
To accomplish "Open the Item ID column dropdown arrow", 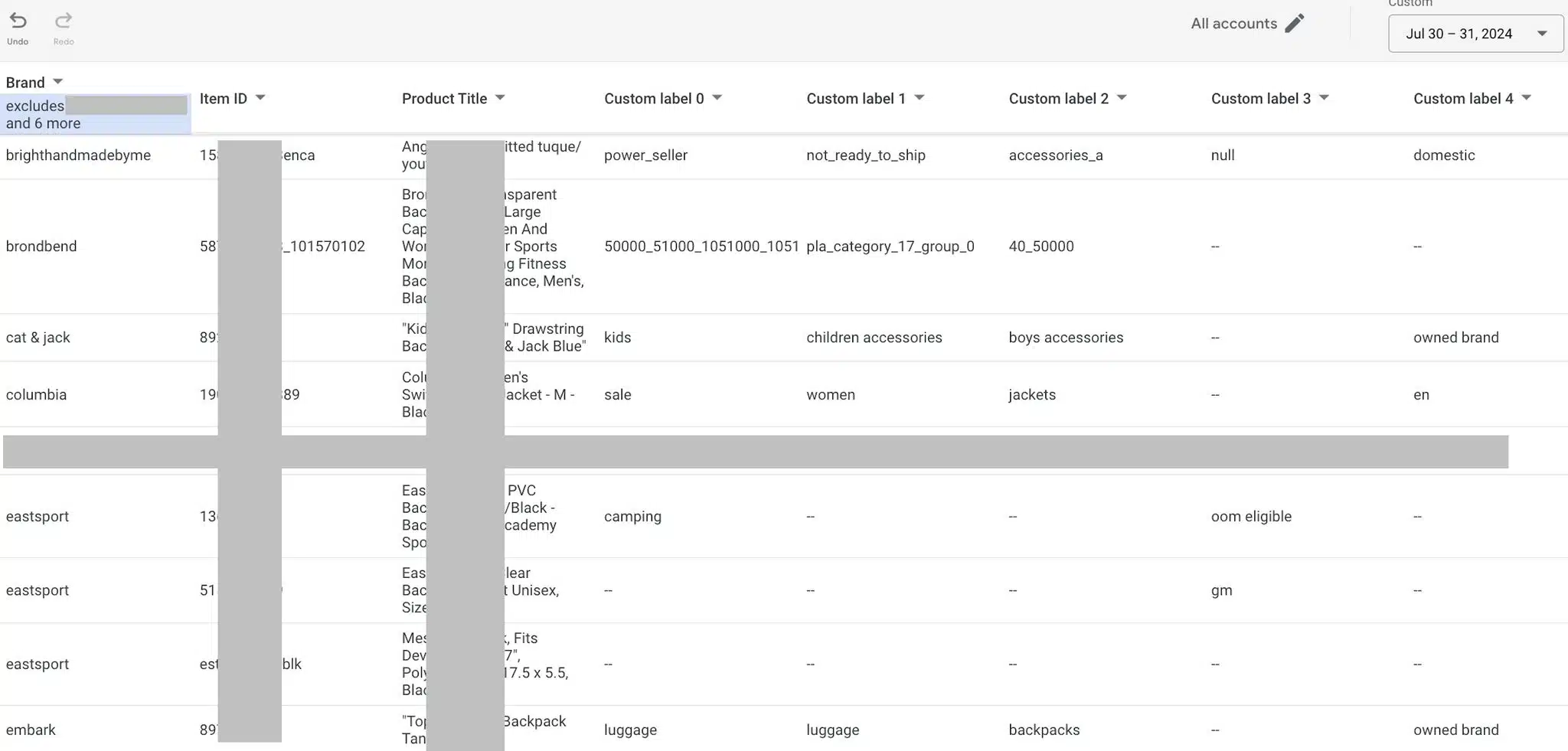I will coord(260,98).
